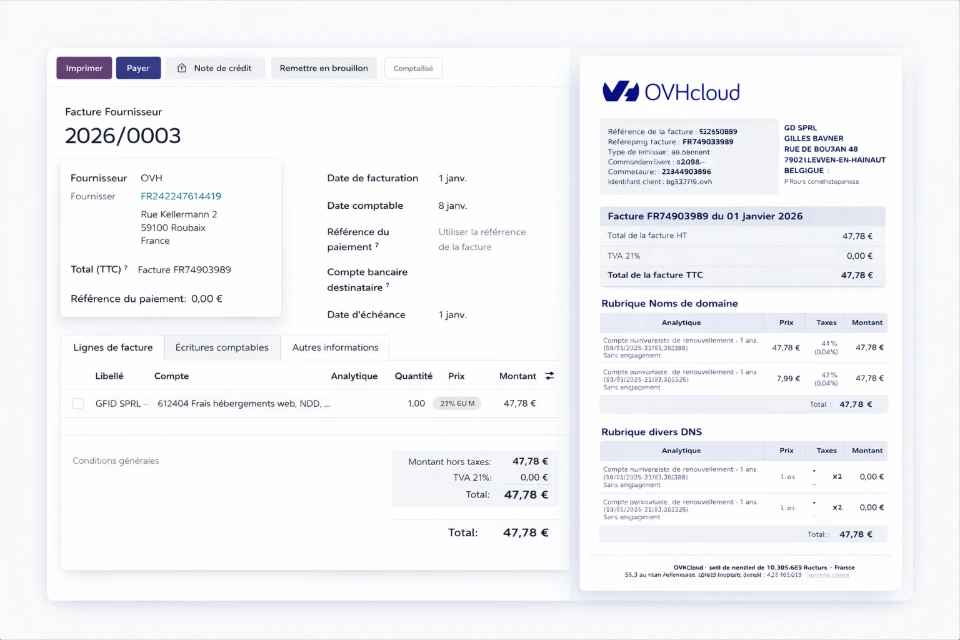Open column options icon next to Montant

click(x=549, y=376)
